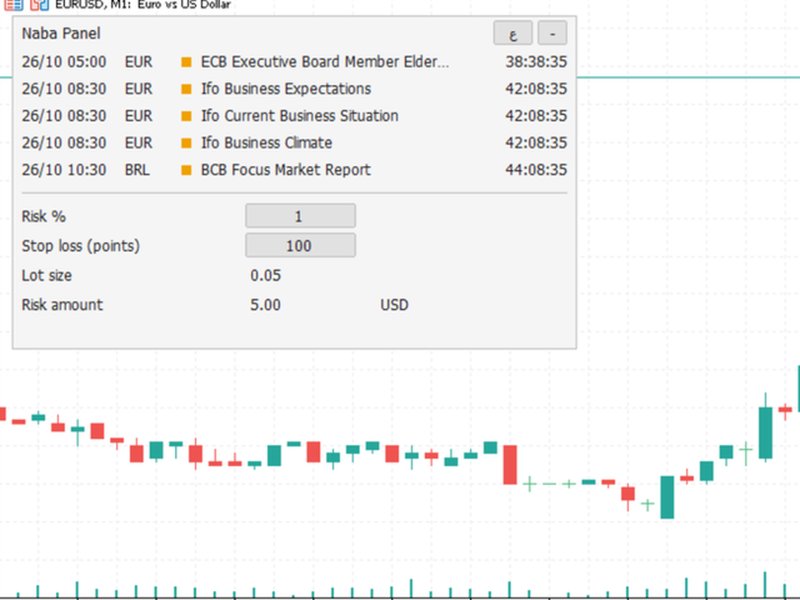Click the 26/10 10:30 event date
Screen dimensions: 800x600
pos(64,170)
